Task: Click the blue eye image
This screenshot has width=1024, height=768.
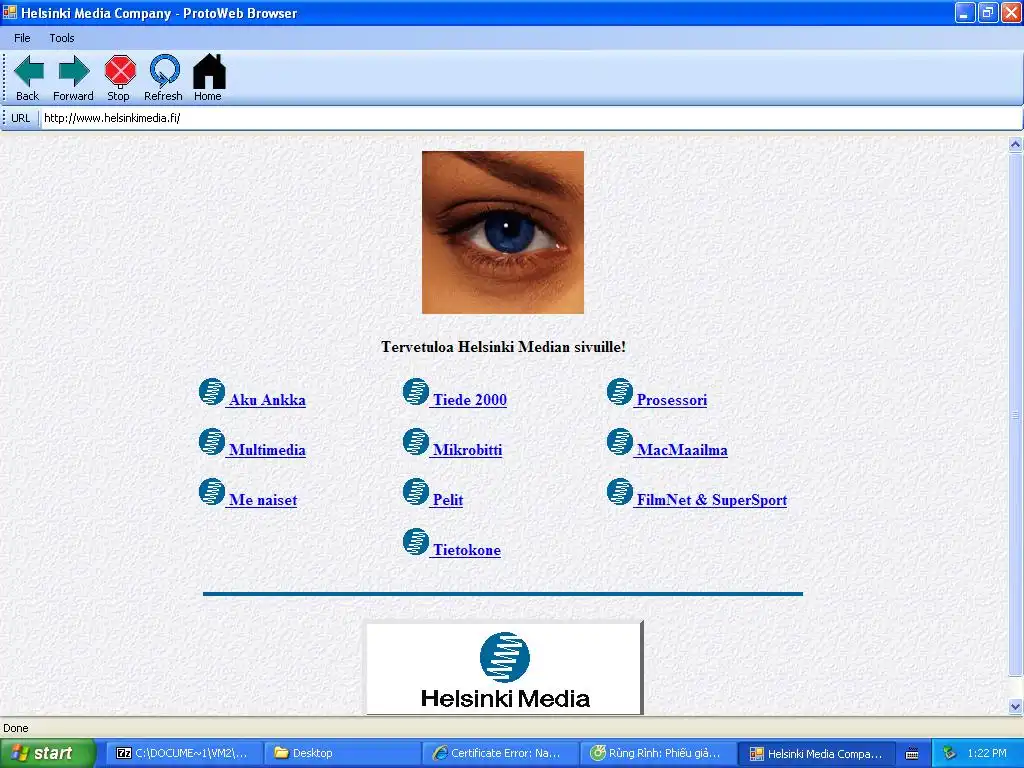Action: point(503,232)
